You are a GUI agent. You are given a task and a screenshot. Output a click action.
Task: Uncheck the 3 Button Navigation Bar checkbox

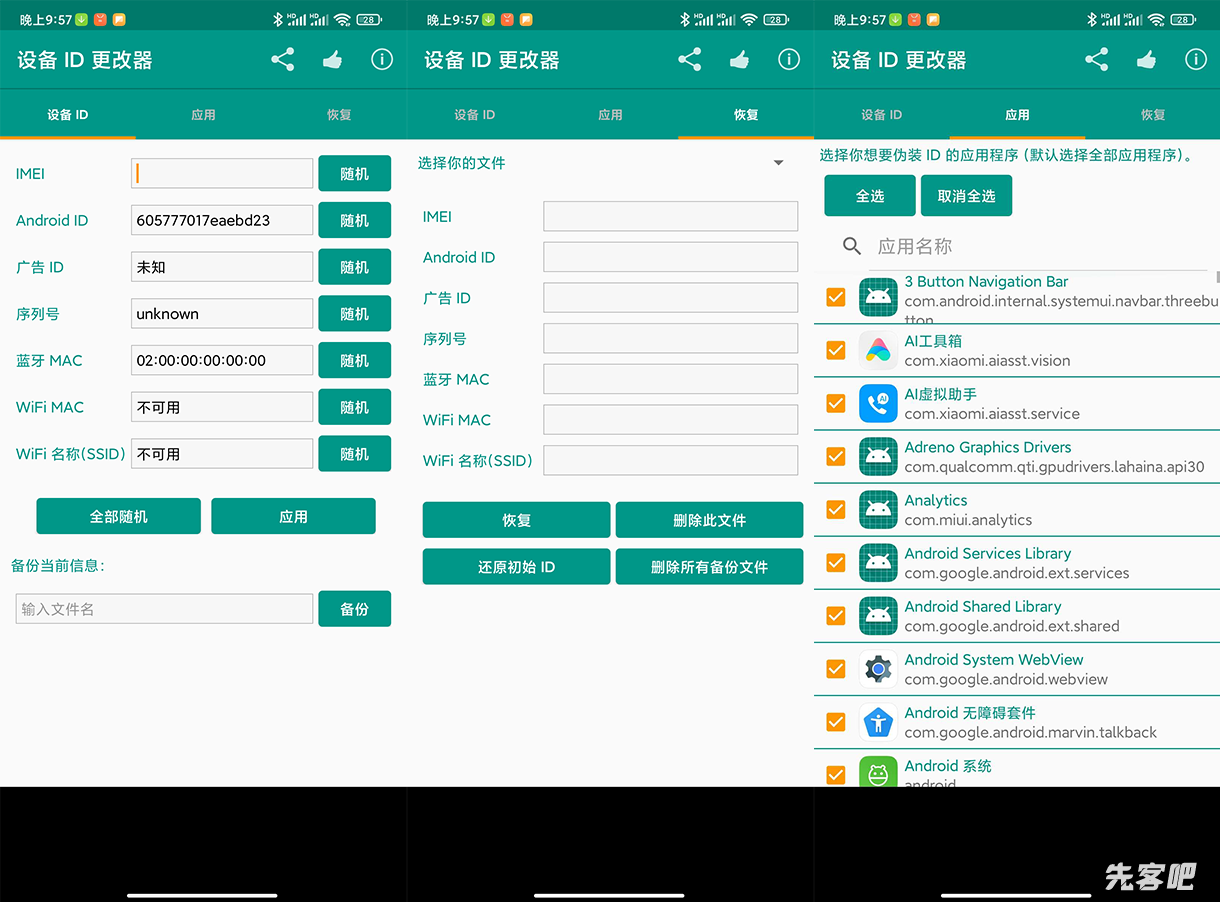click(836, 298)
